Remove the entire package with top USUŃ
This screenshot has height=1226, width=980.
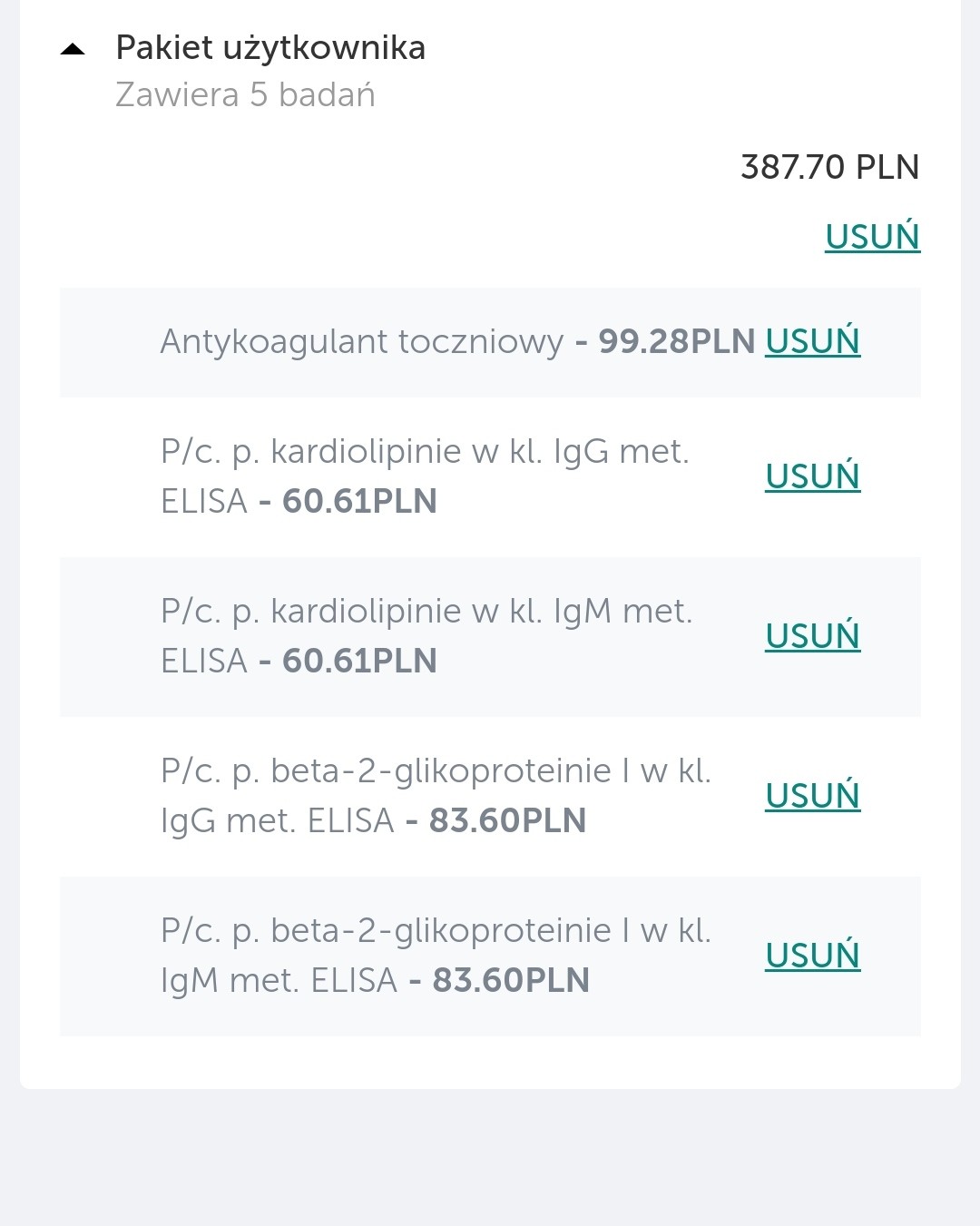click(x=872, y=237)
